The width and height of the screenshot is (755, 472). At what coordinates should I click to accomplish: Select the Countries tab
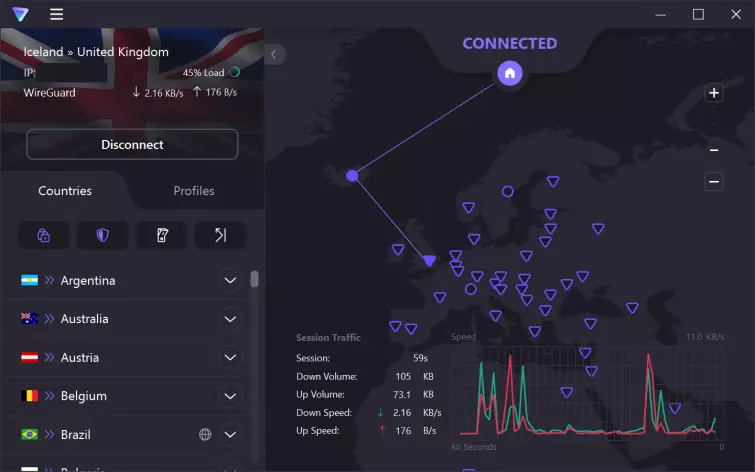[65, 191]
